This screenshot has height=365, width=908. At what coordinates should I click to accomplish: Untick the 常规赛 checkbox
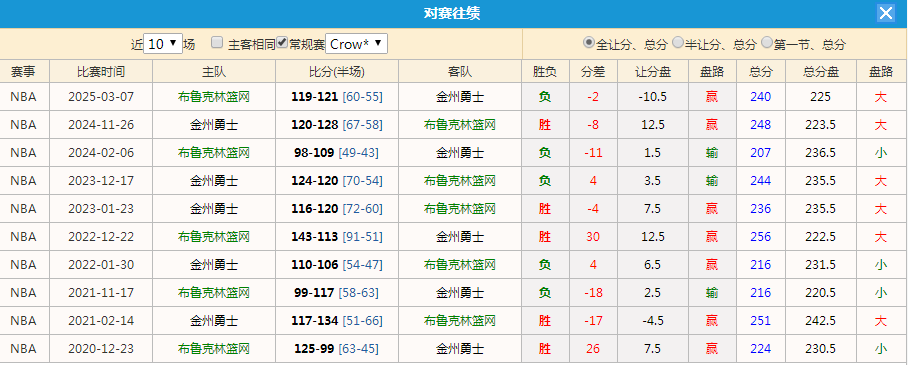pyautogui.click(x=282, y=42)
